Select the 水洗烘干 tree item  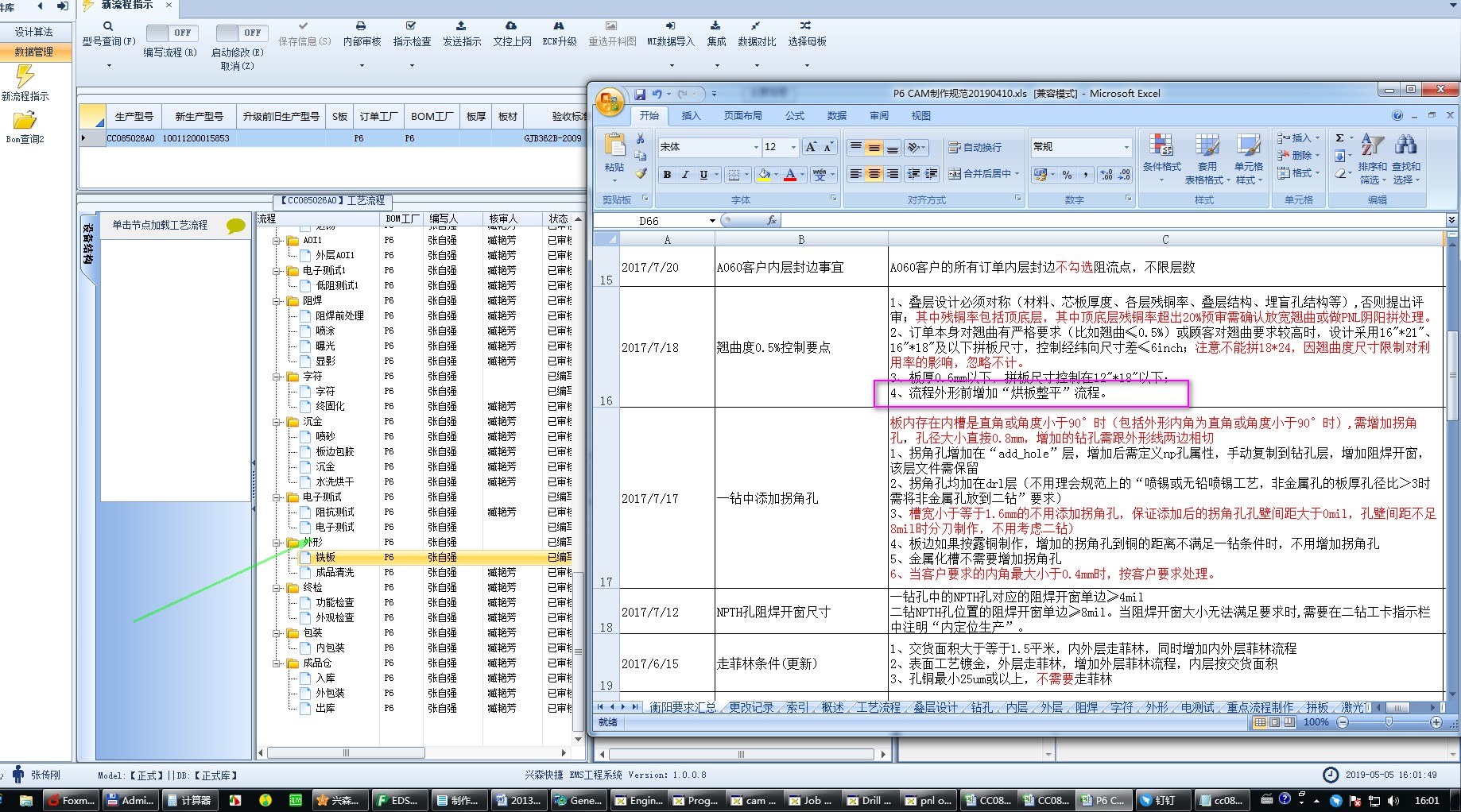pyautogui.click(x=335, y=482)
